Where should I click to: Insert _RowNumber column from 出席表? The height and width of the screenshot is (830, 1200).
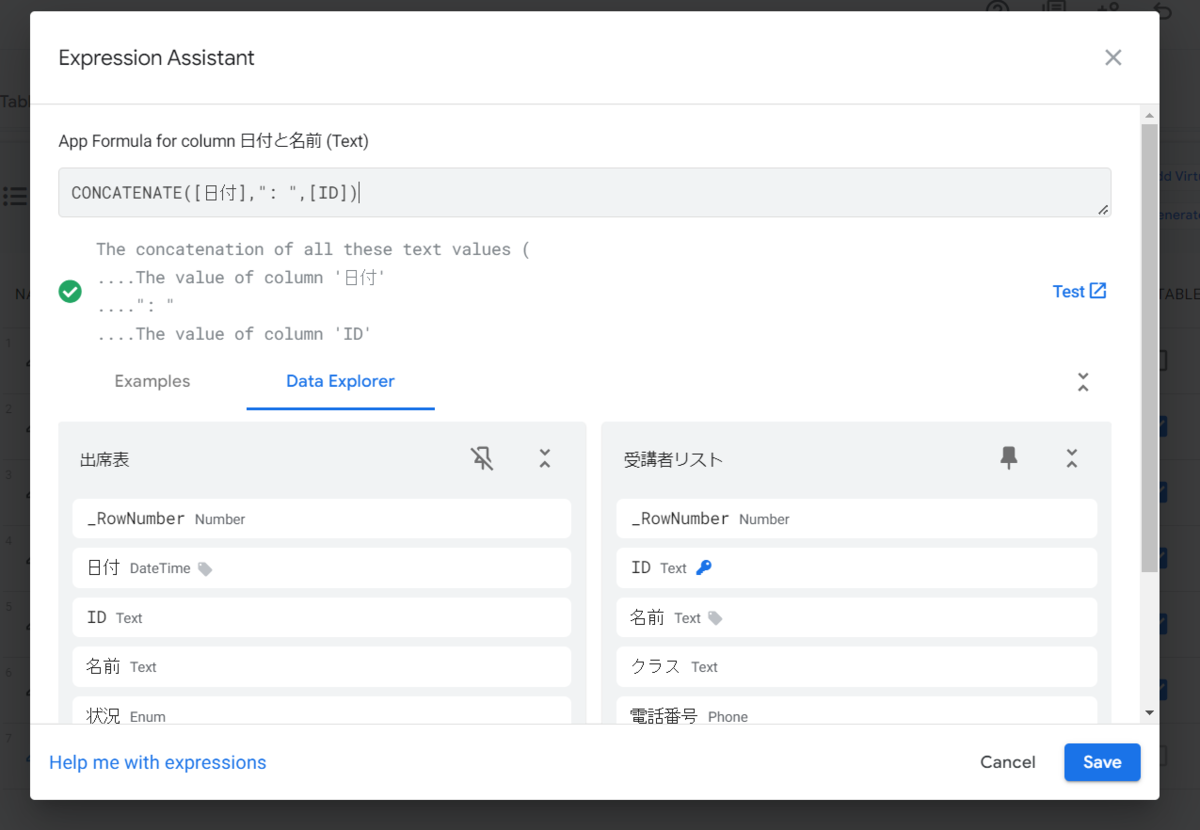click(322, 519)
